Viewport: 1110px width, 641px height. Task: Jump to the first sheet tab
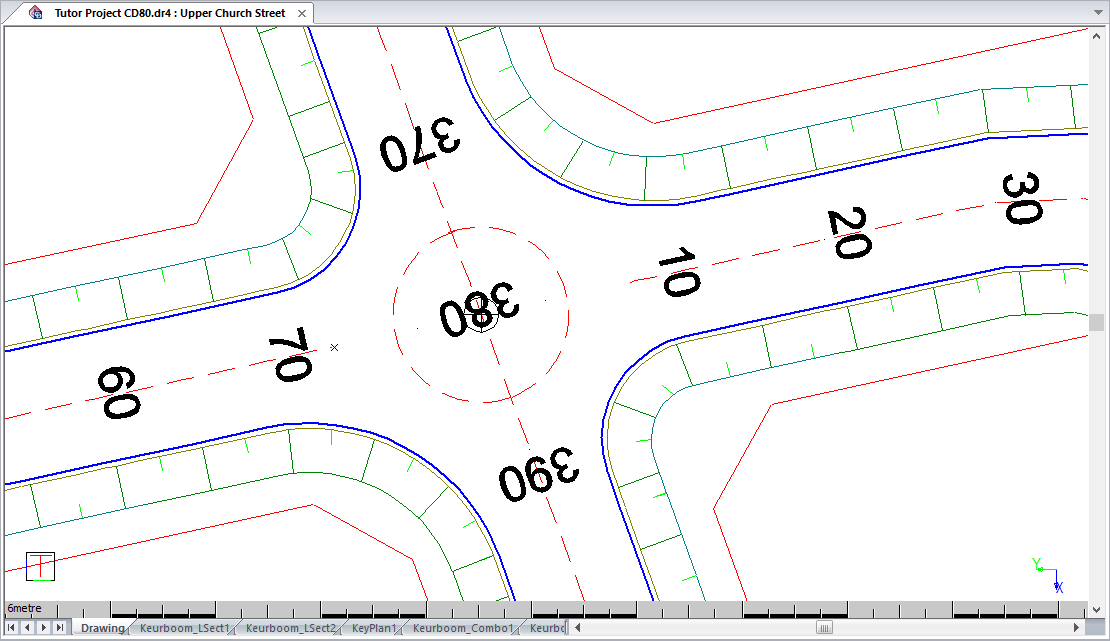tap(12, 628)
